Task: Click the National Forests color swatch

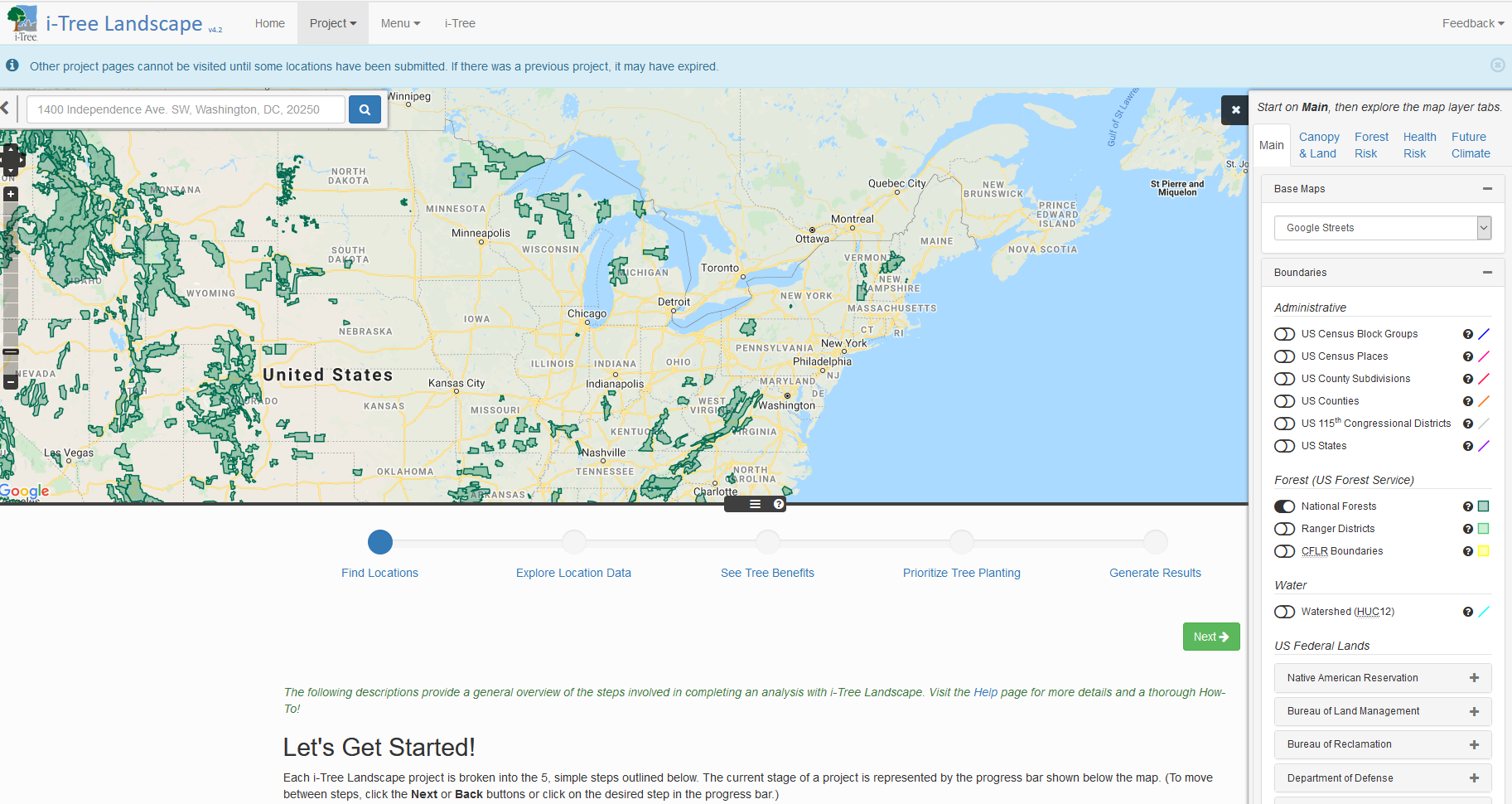Action: tap(1484, 506)
